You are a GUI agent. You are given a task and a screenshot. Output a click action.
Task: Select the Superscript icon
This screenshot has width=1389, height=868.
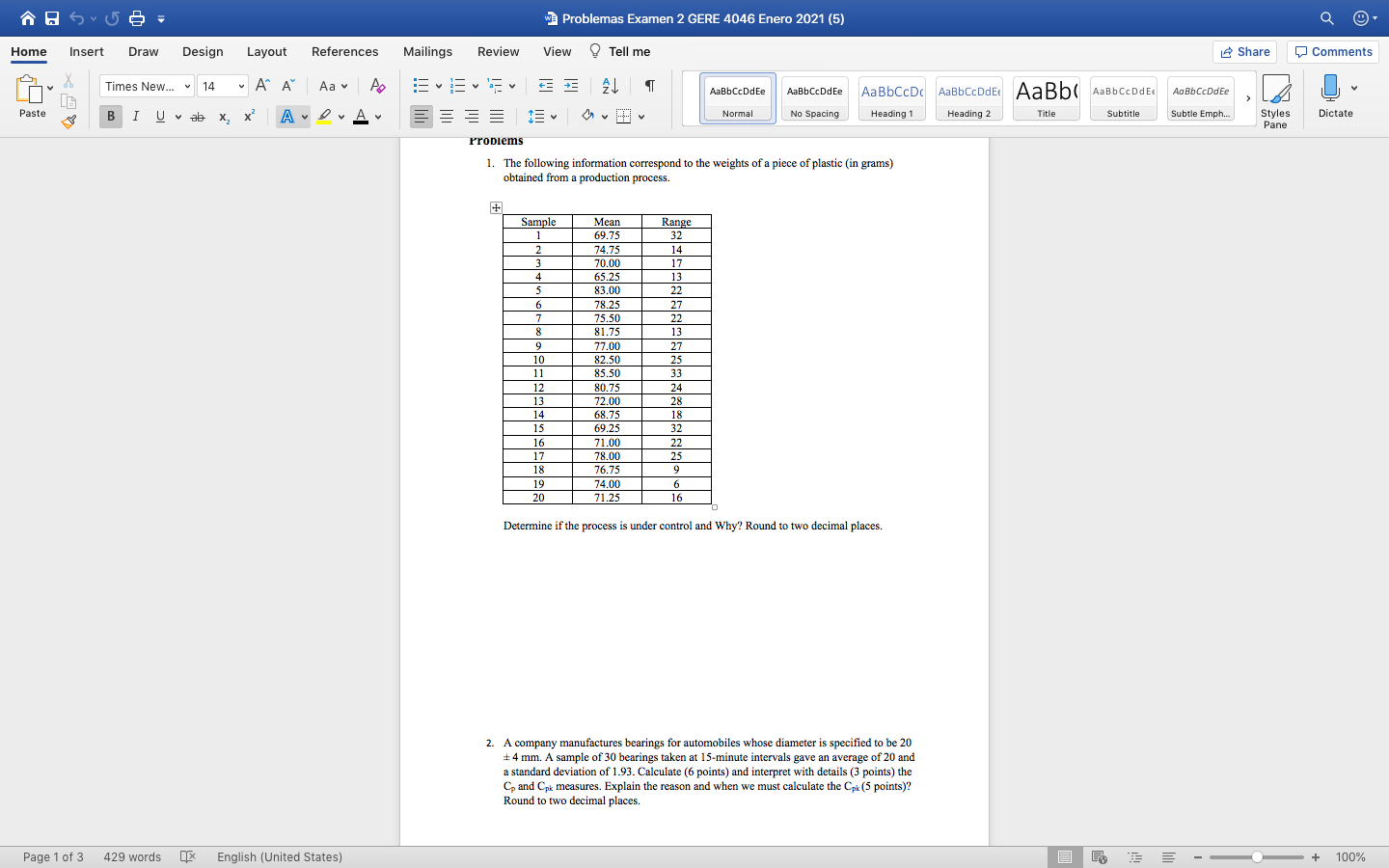[248, 116]
